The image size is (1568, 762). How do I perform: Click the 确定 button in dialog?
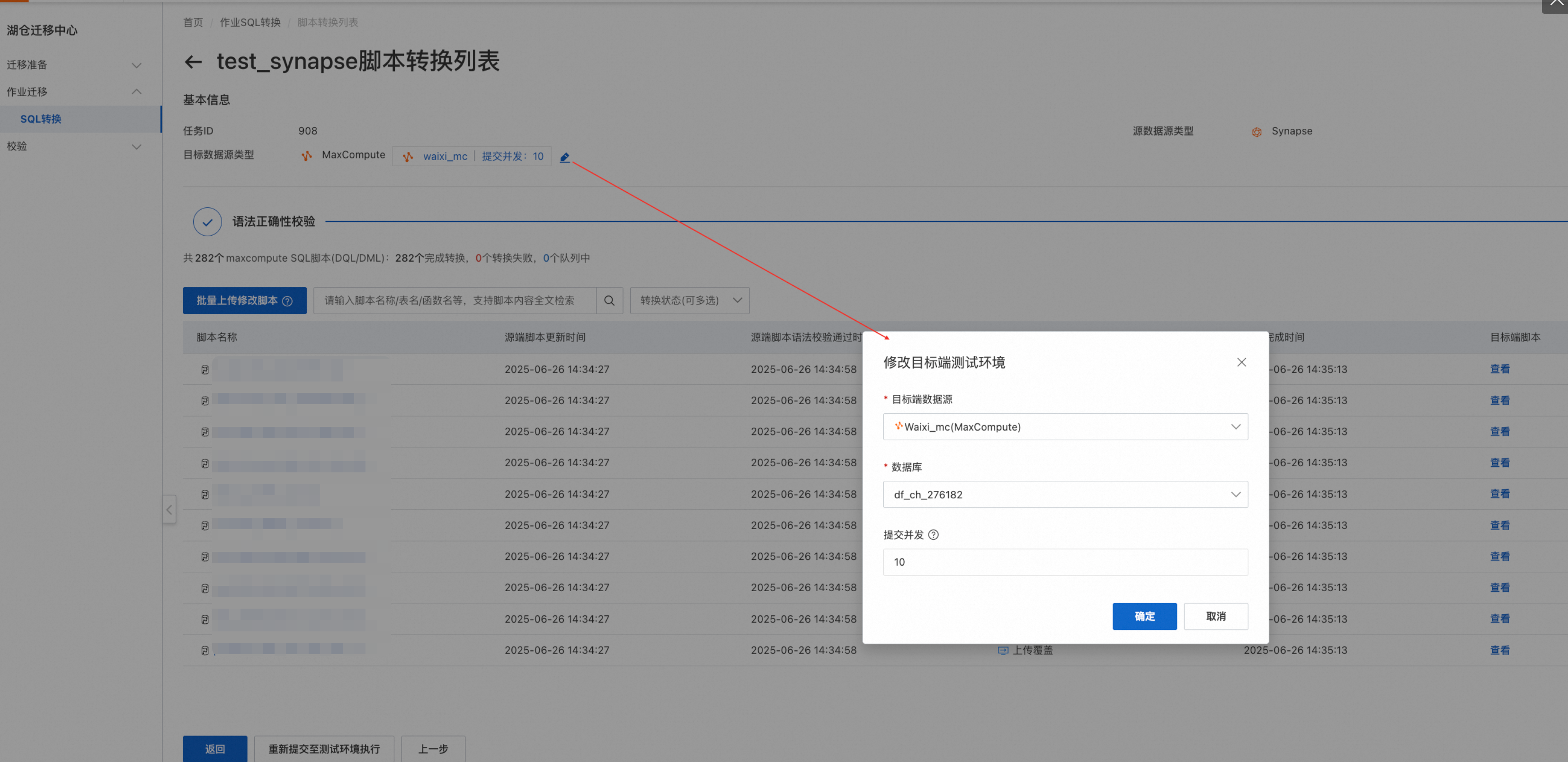(1144, 616)
